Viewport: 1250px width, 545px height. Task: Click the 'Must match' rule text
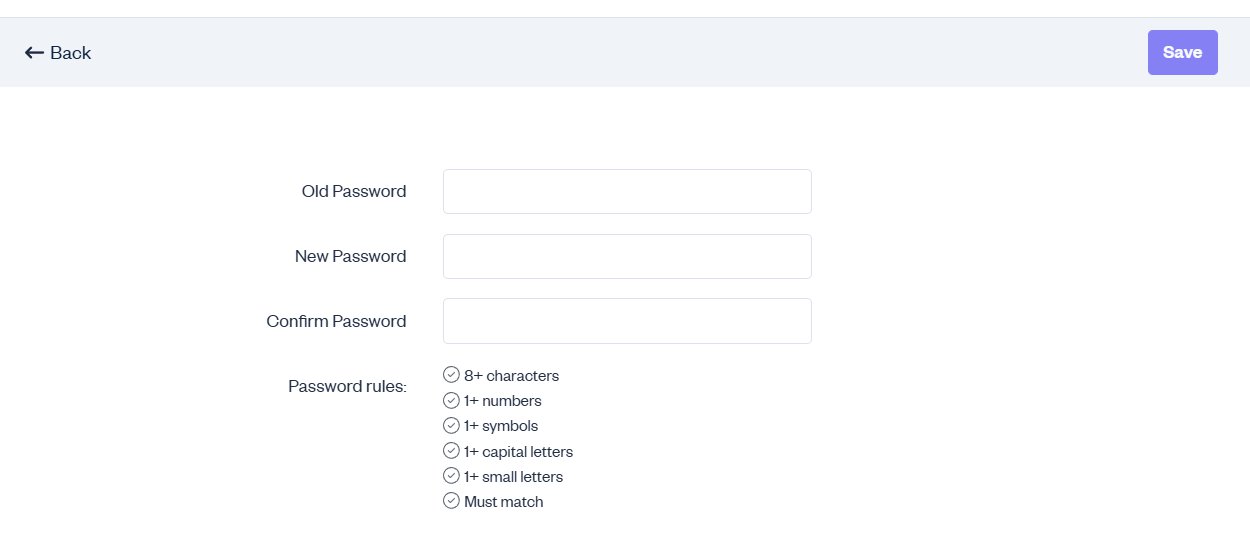point(503,502)
